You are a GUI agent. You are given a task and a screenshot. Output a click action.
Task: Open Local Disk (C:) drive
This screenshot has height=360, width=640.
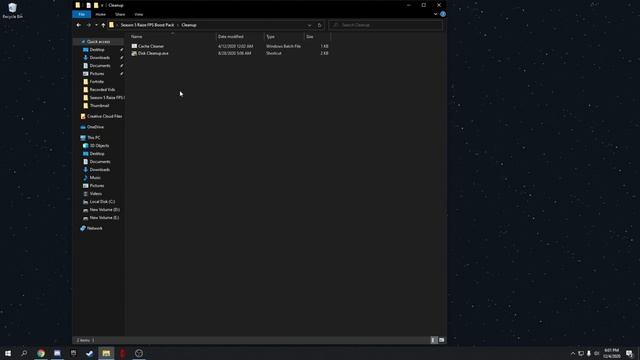point(102,202)
